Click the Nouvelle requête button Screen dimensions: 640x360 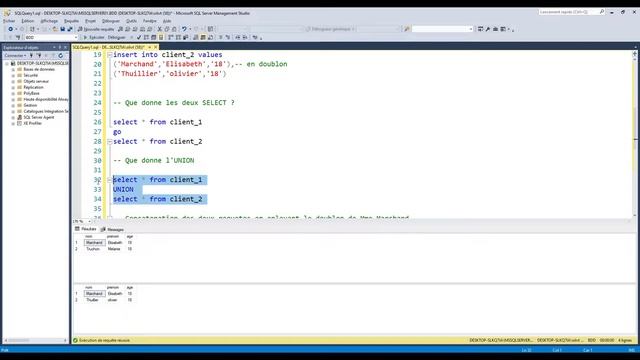point(96,29)
